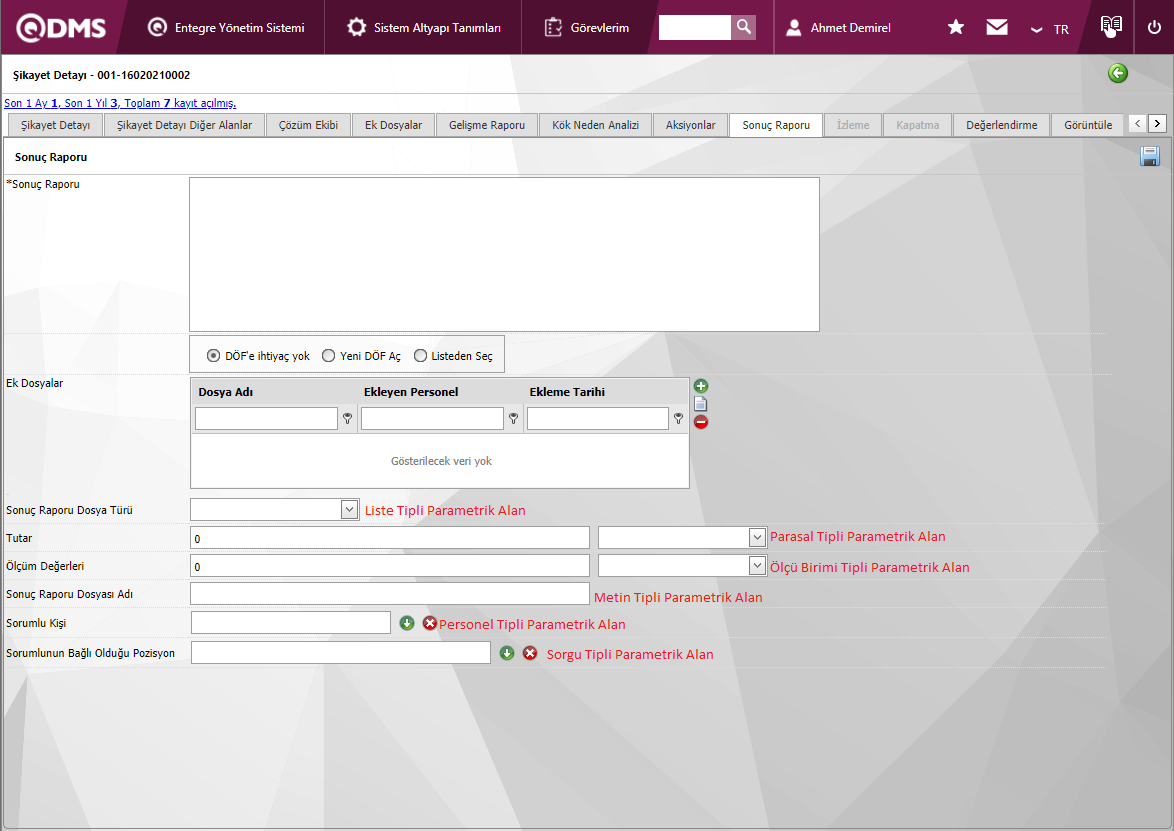
Task: Click the Dosya Adı filter input
Action: pyautogui.click(x=266, y=418)
